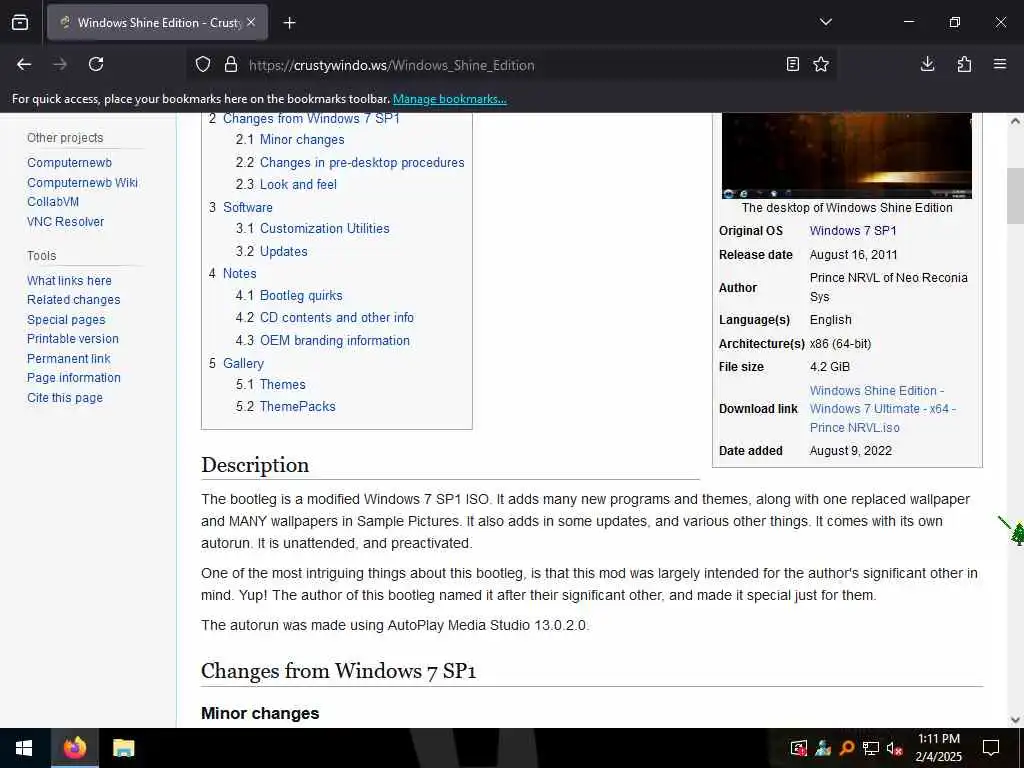Go back to the previous page
The height and width of the screenshot is (768, 1024).
pos(24,64)
